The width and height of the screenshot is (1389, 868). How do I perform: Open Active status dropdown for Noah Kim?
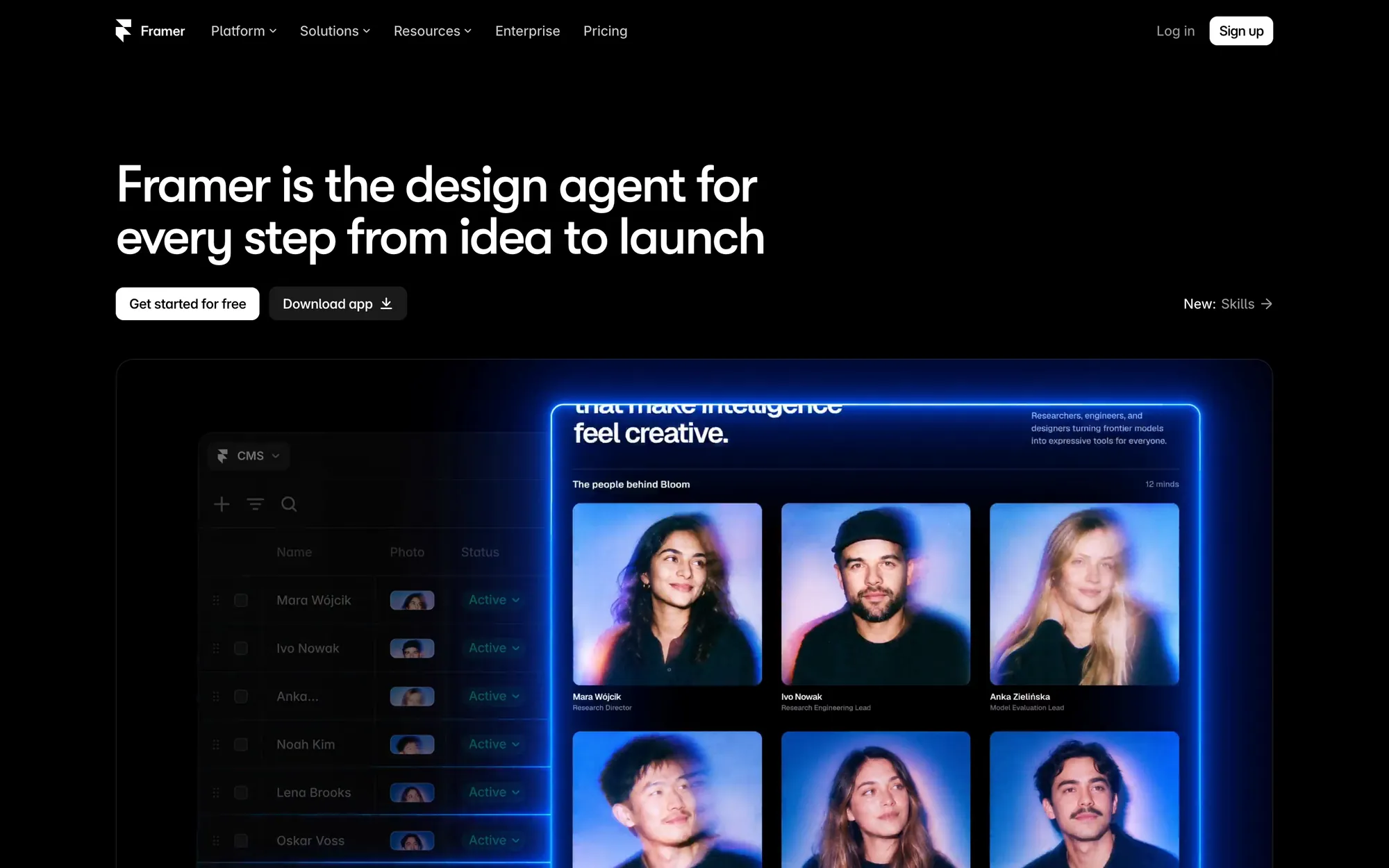click(x=494, y=744)
